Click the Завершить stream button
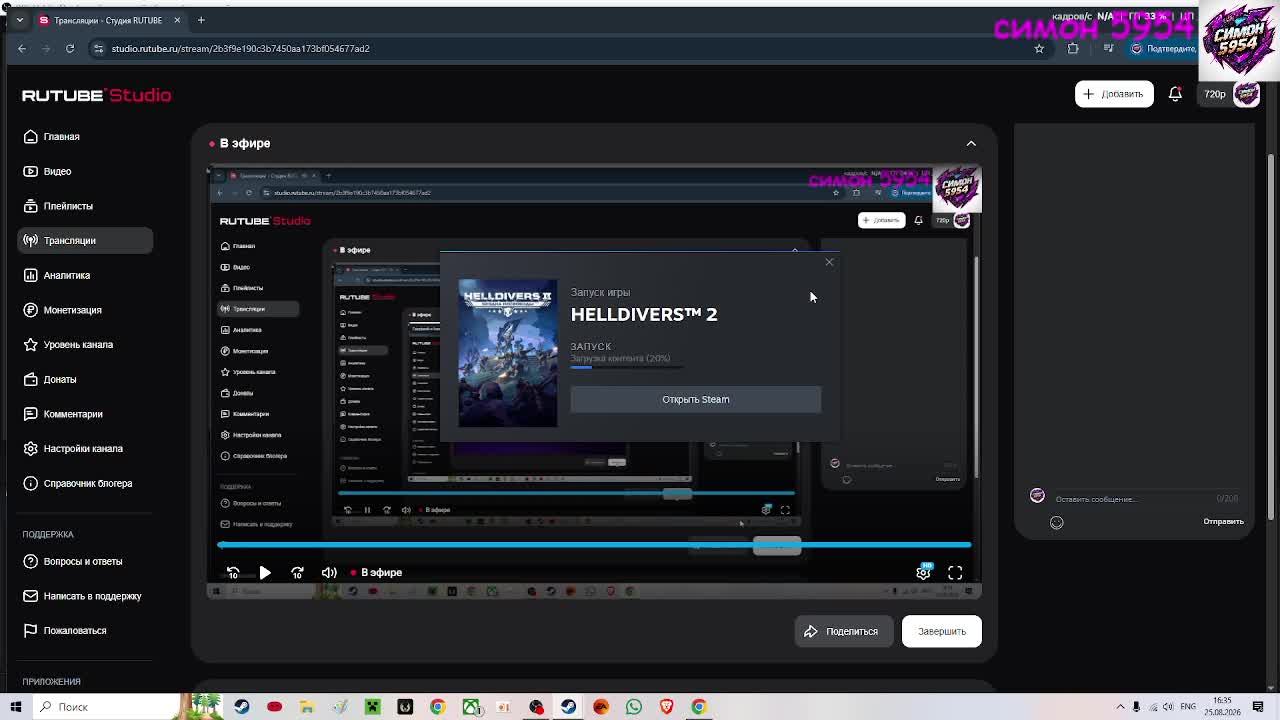 tap(942, 631)
